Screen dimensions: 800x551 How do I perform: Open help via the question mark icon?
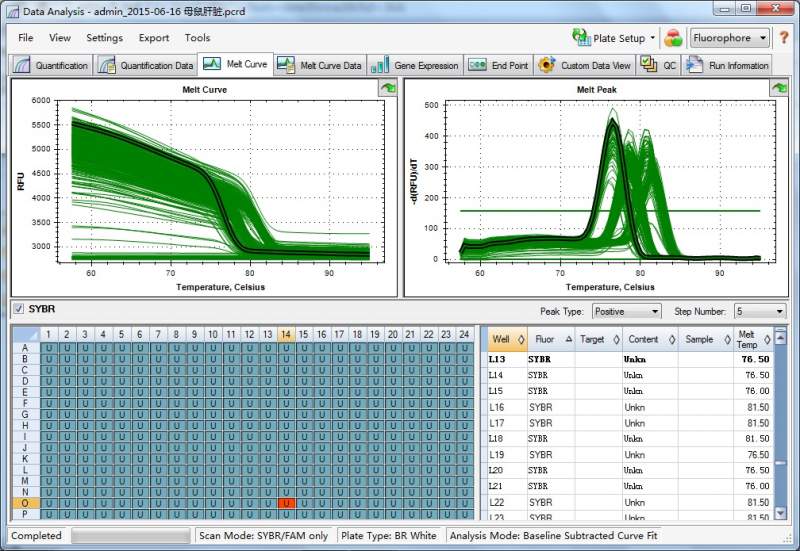784,38
